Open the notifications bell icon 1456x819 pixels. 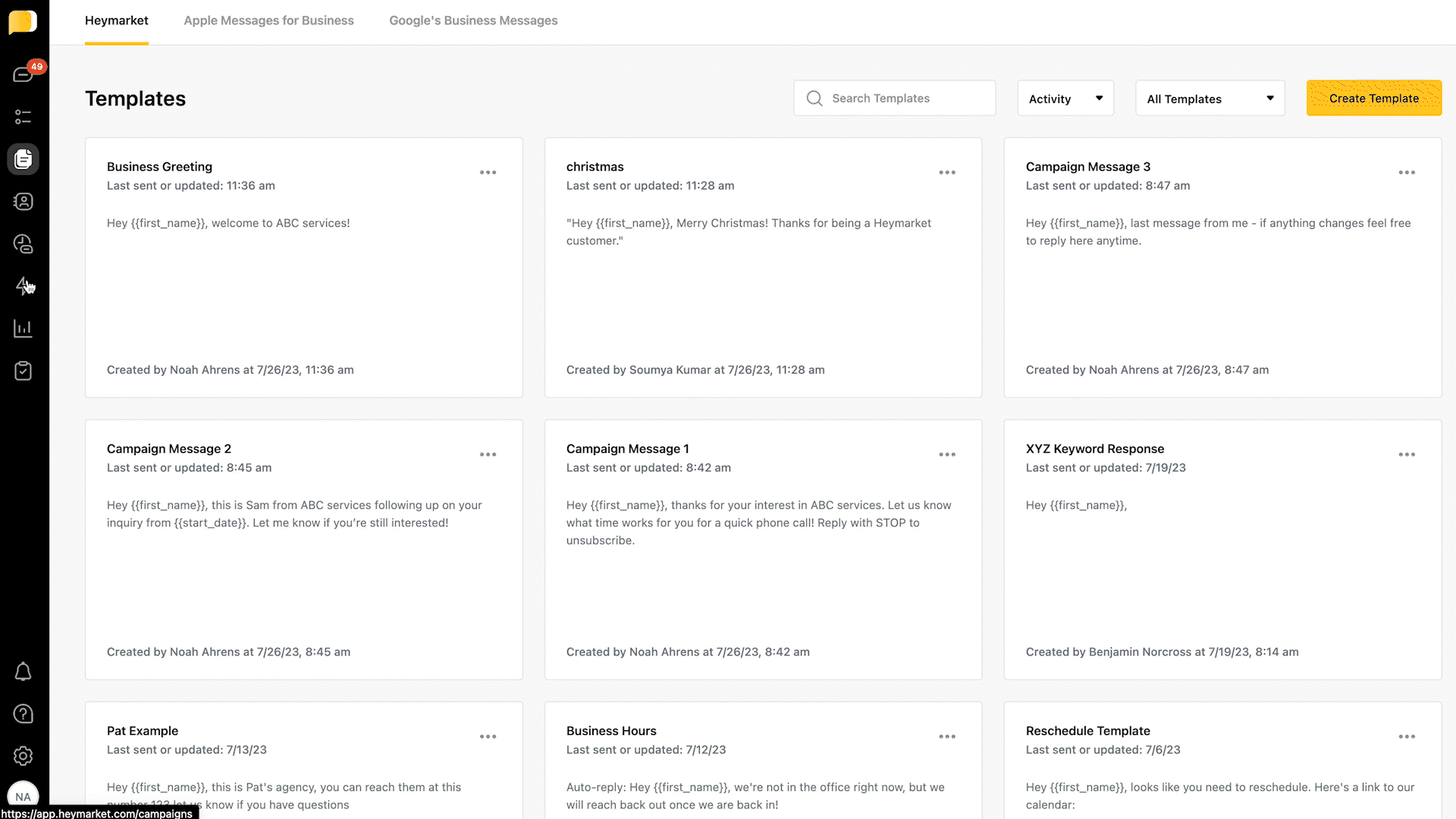coord(24,672)
